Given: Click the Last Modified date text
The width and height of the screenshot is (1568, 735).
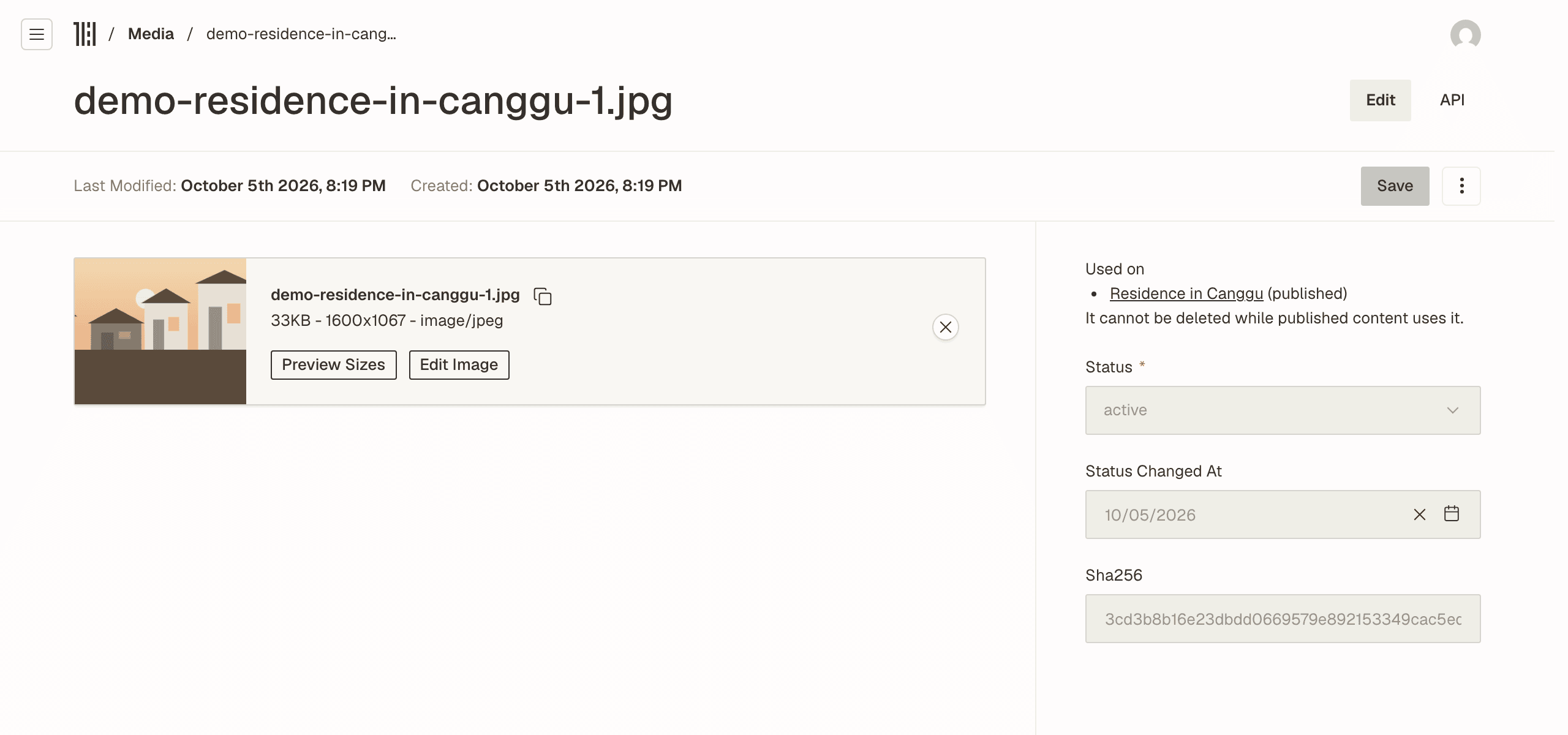Looking at the screenshot, I should coord(230,186).
